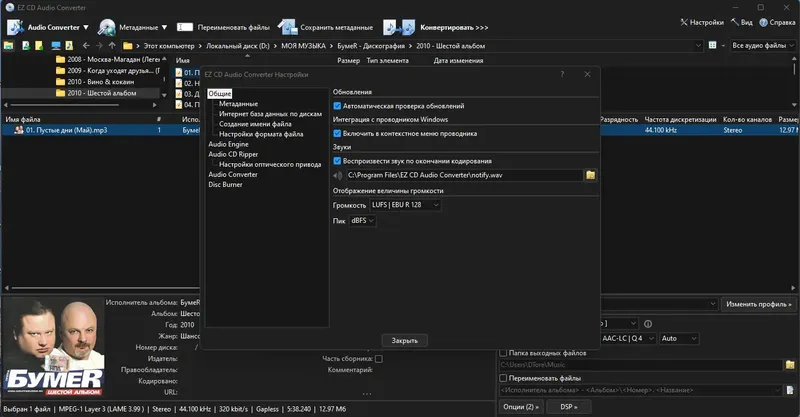
Task: Click the question mark in the settings dialog
Action: (x=562, y=75)
